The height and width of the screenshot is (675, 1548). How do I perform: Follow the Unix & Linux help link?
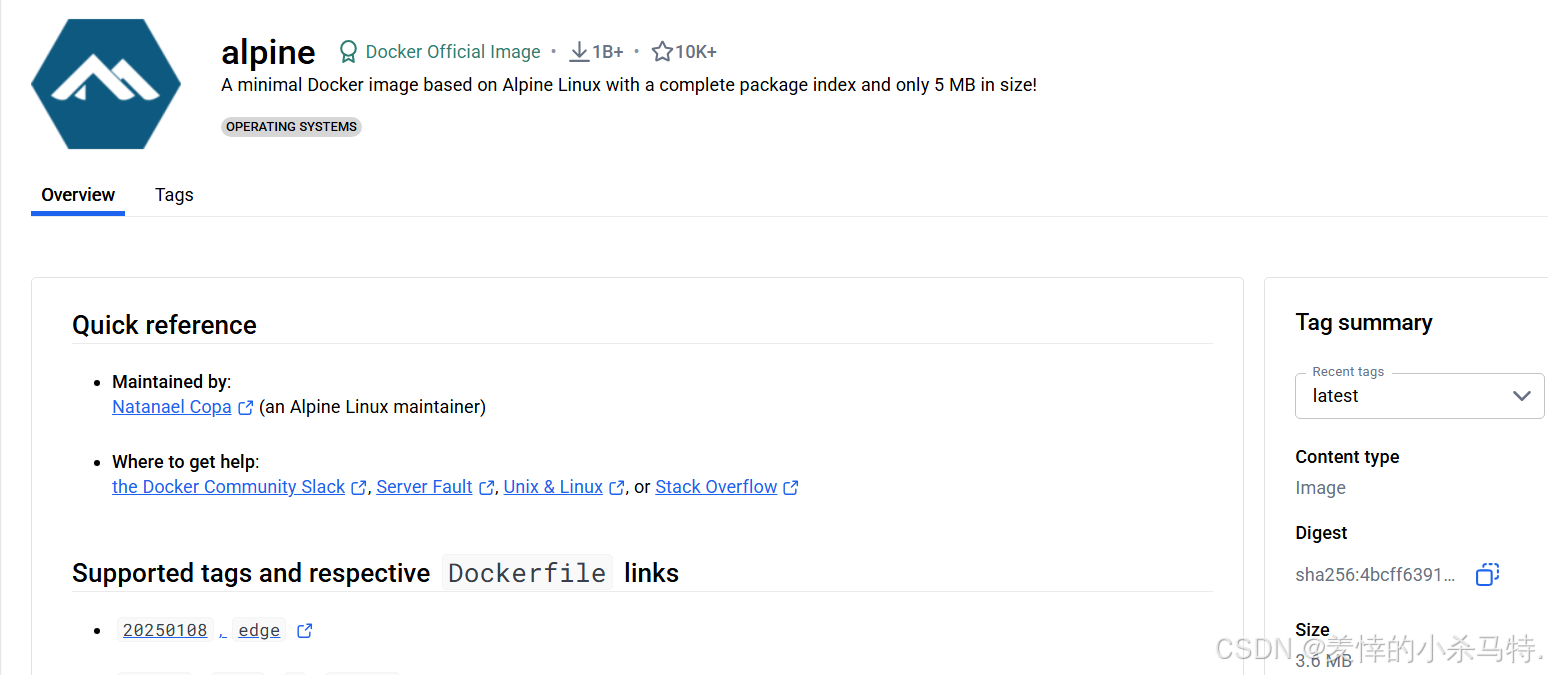(553, 487)
